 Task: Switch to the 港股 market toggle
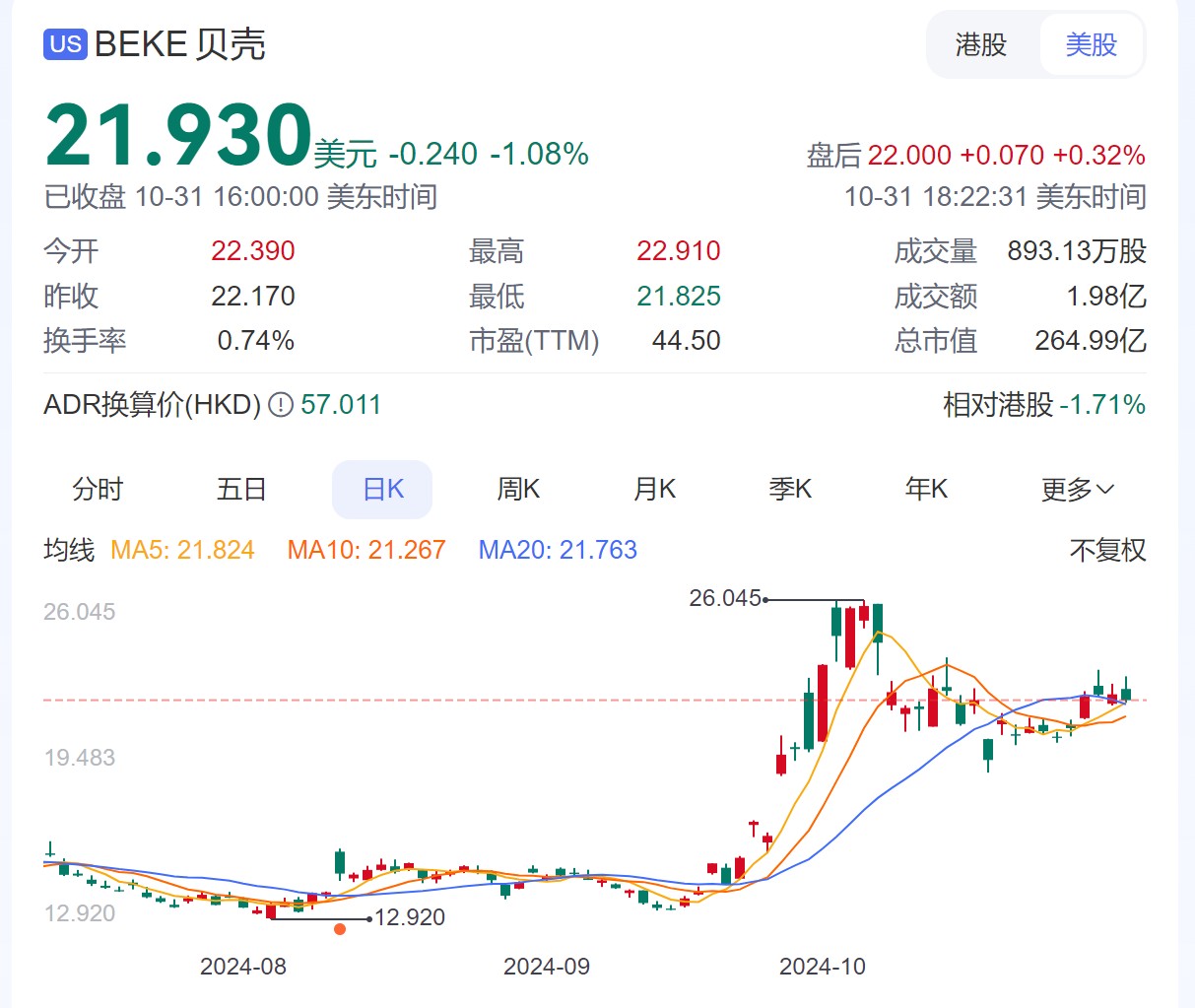click(981, 44)
